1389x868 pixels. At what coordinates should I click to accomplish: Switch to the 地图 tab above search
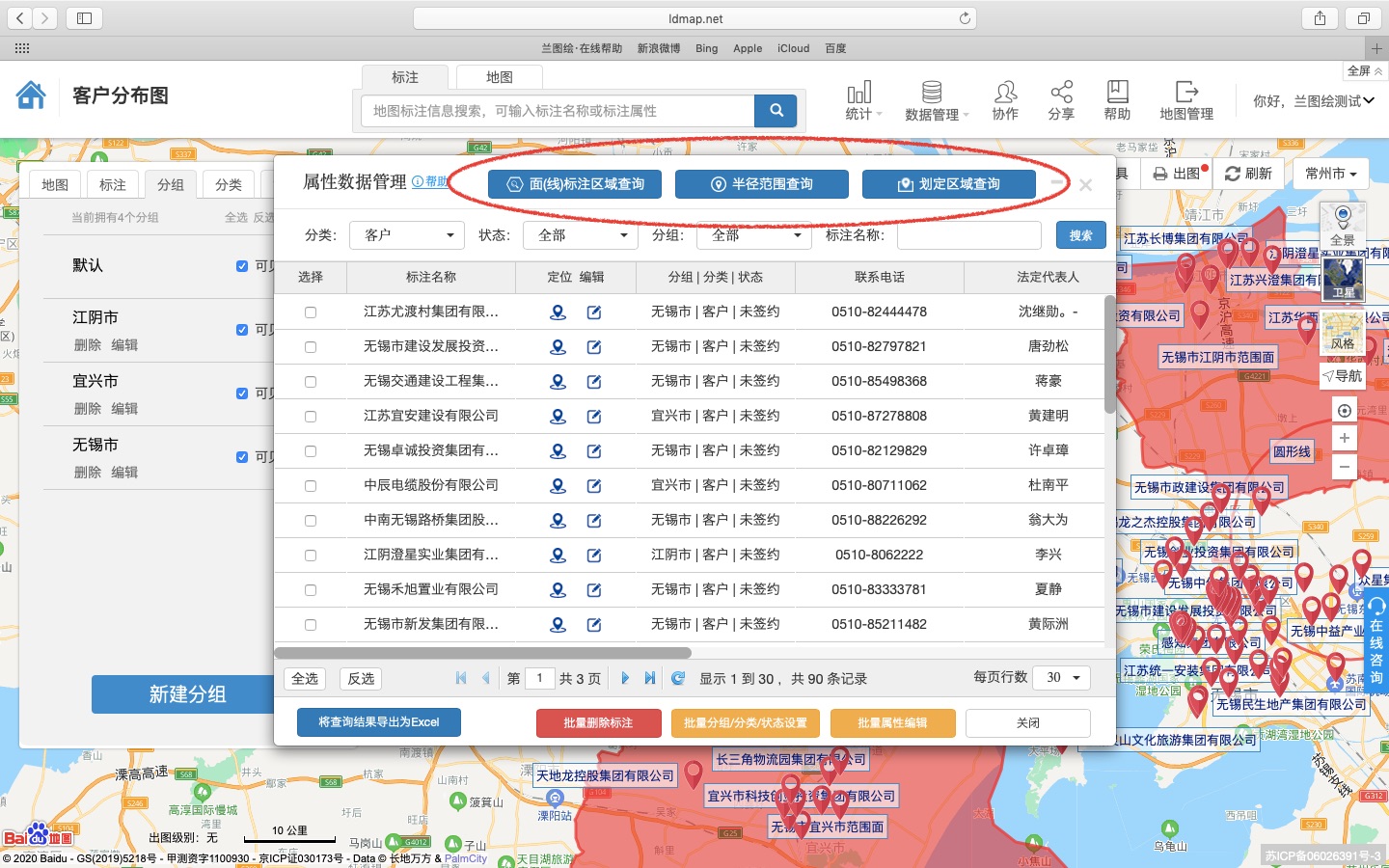pyautogui.click(x=499, y=77)
